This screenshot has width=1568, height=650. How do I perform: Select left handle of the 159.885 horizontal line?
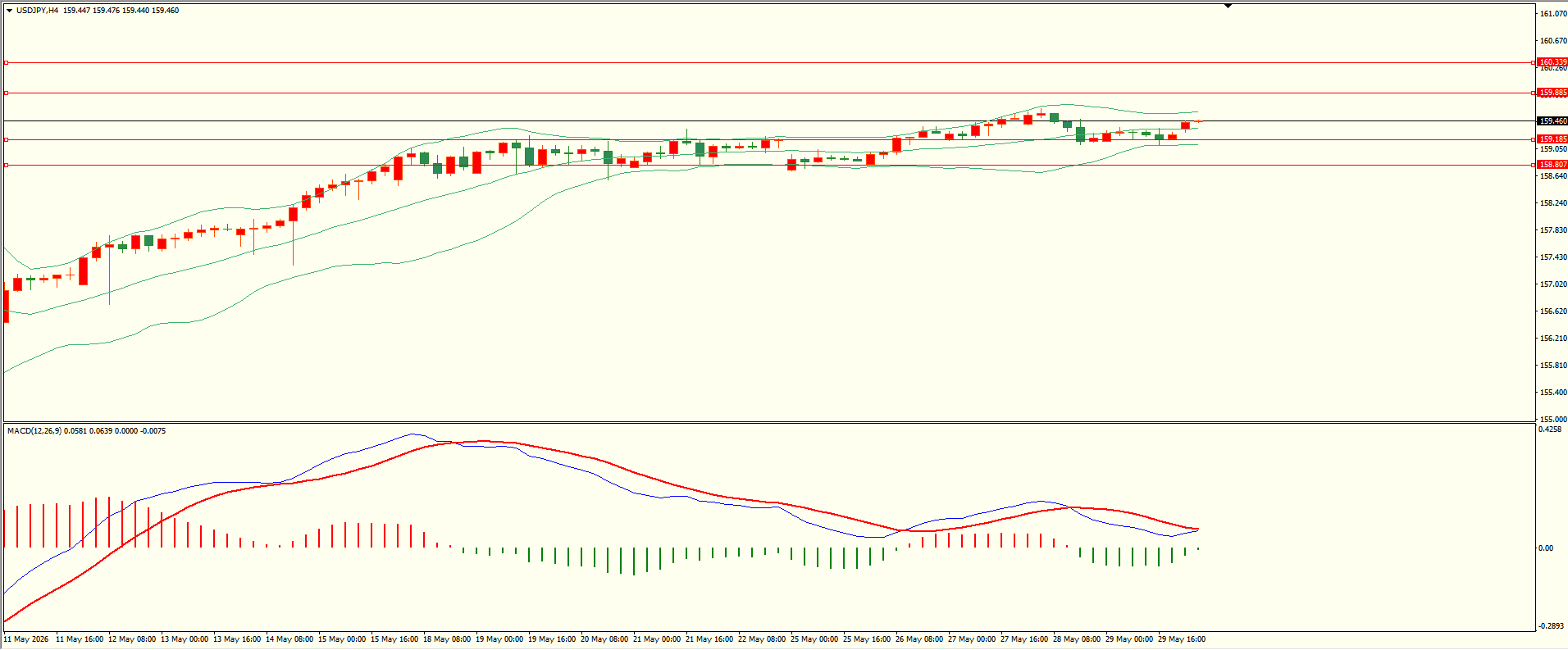6,93
